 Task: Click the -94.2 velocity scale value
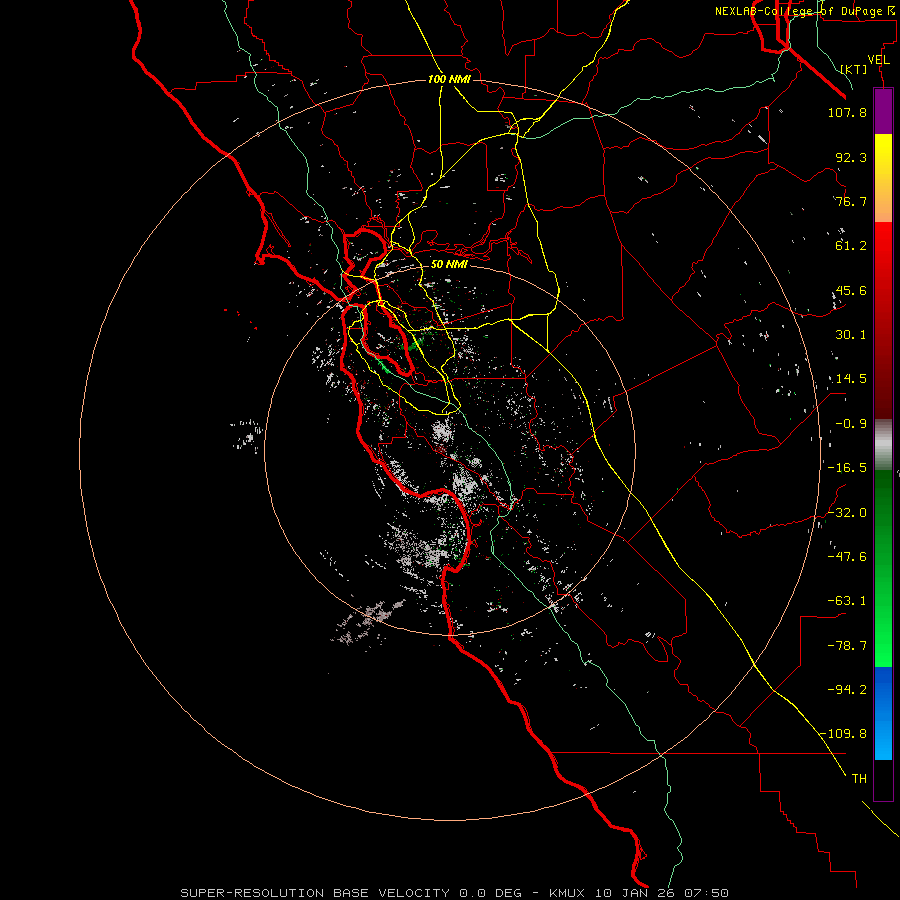click(x=847, y=689)
